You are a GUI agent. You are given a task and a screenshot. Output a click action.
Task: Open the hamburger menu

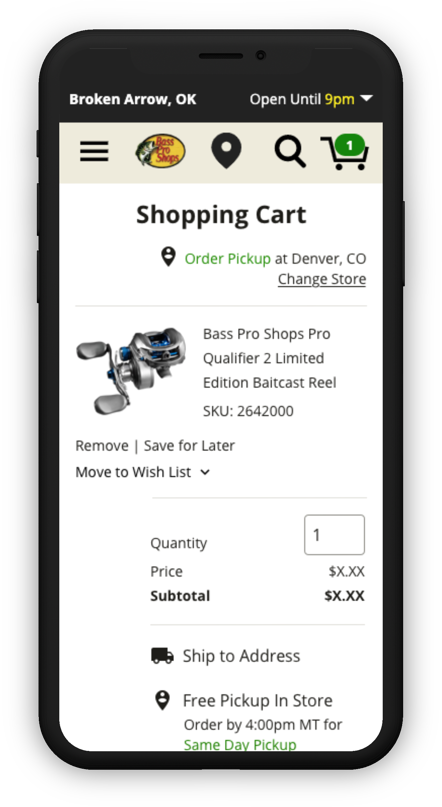pyautogui.click(x=94, y=151)
